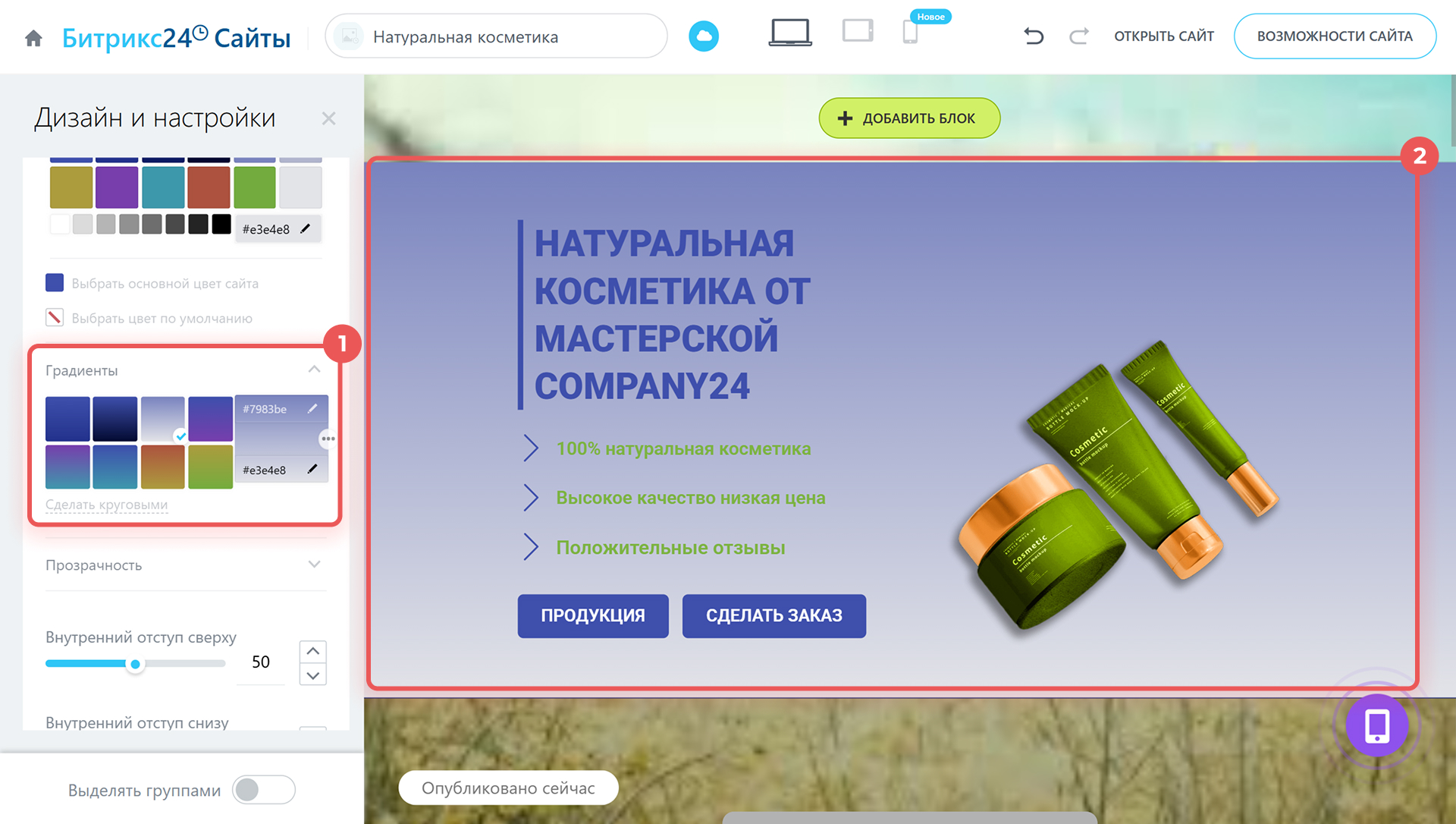Viewport: 1456px width, 824px height.
Task: Click the crossed default color icon
Action: pos(55,317)
